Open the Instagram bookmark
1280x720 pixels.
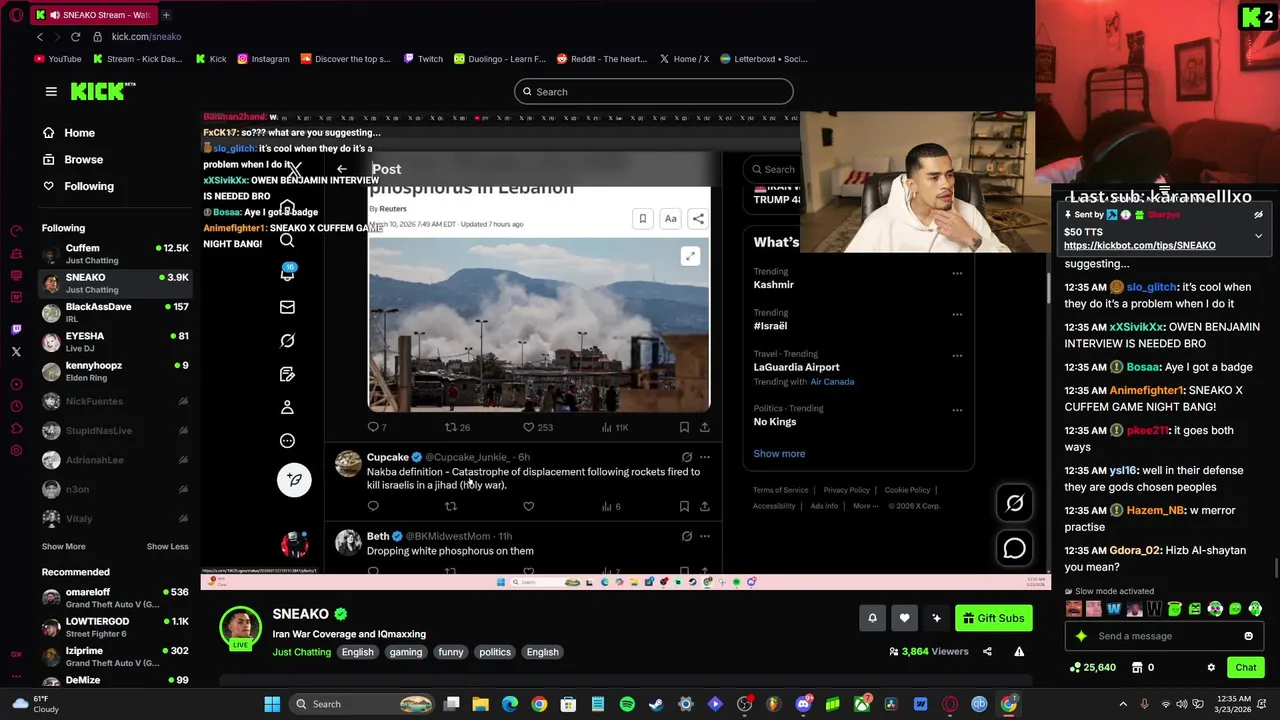pos(263,59)
